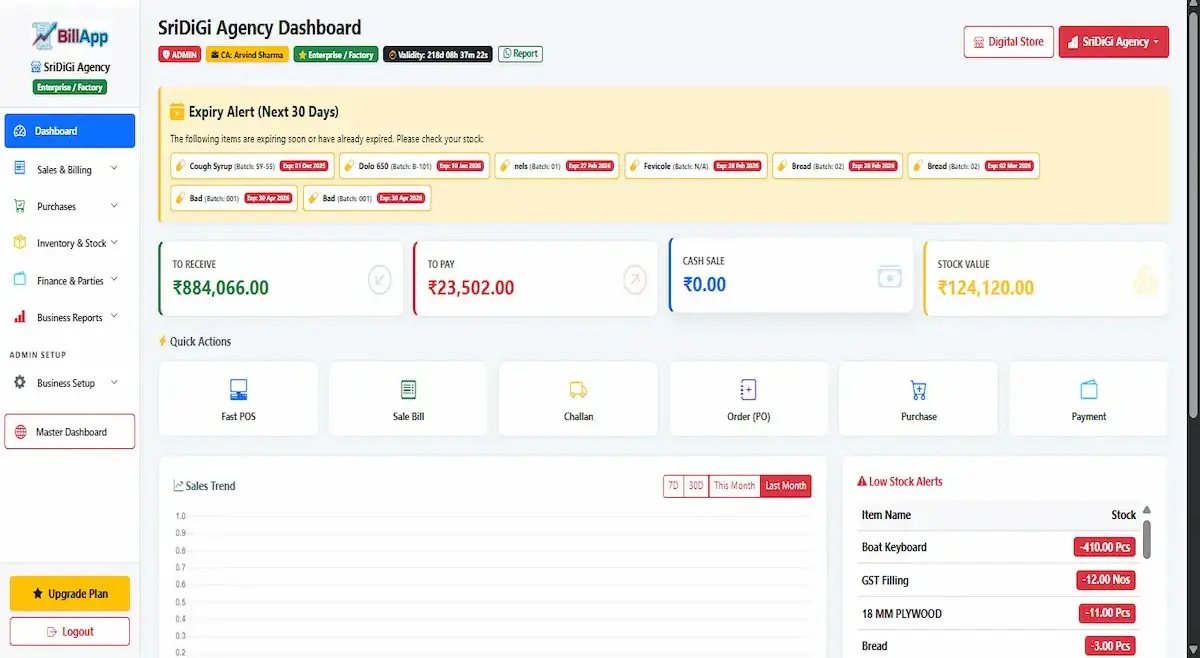Image resolution: width=1200 pixels, height=658 pixels.
Task: Click the CA: Arvind Sharma badge
Action: point(248,54)
